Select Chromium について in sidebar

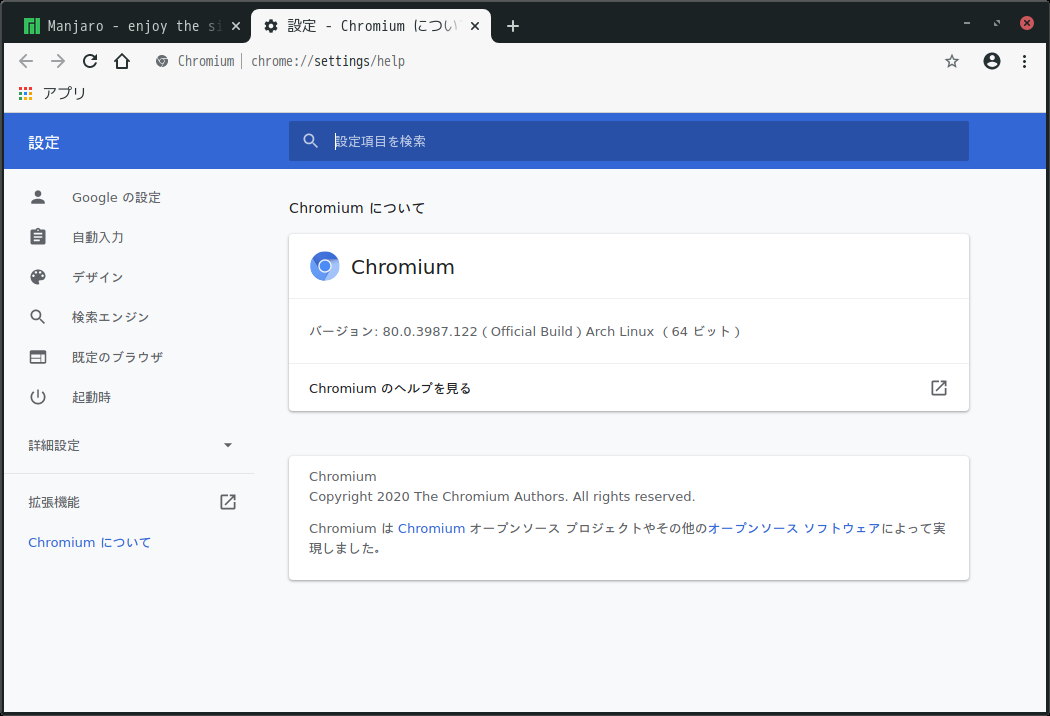pos(90,543)
